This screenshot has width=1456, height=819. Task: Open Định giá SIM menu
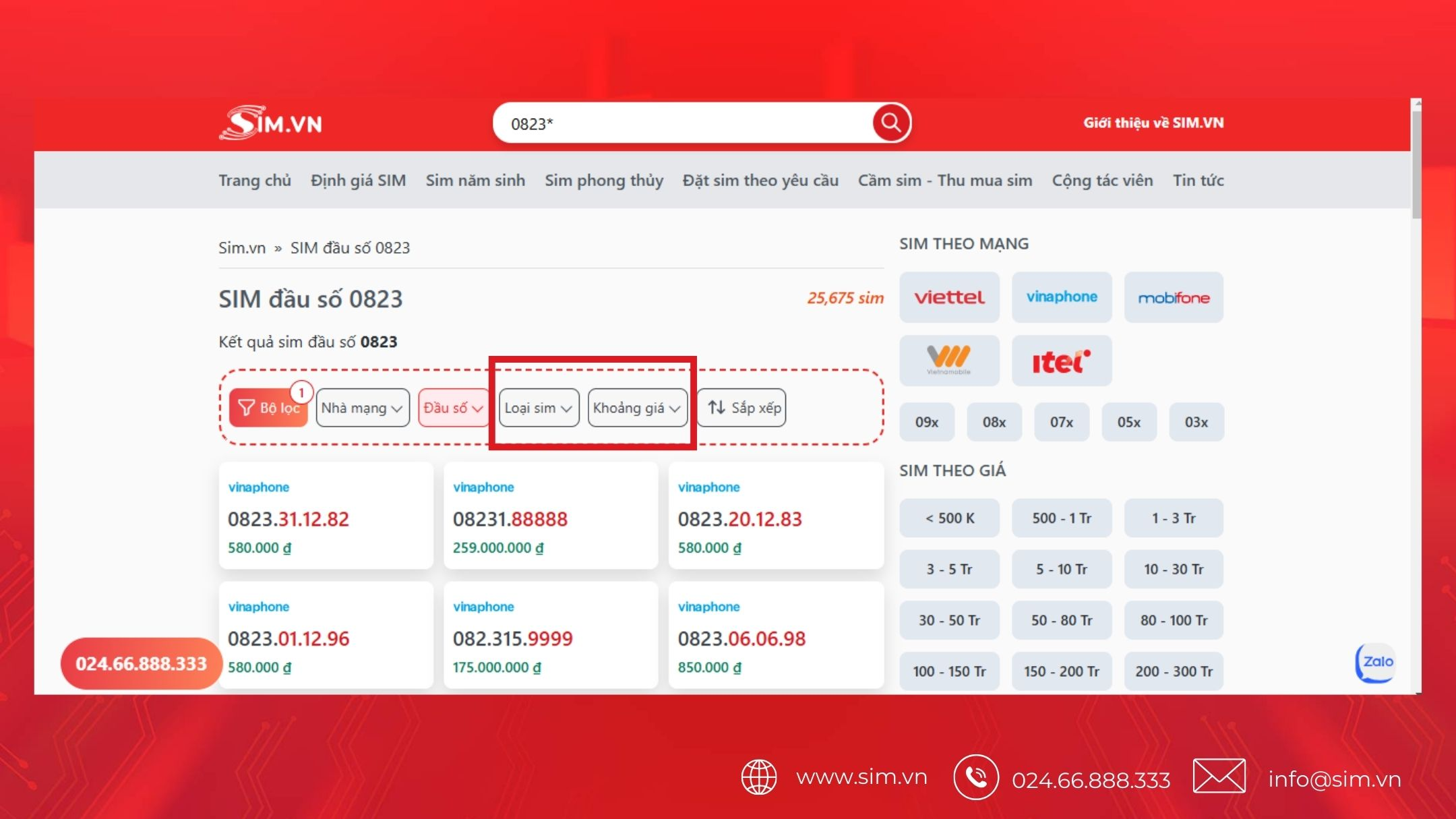(358, 181)
